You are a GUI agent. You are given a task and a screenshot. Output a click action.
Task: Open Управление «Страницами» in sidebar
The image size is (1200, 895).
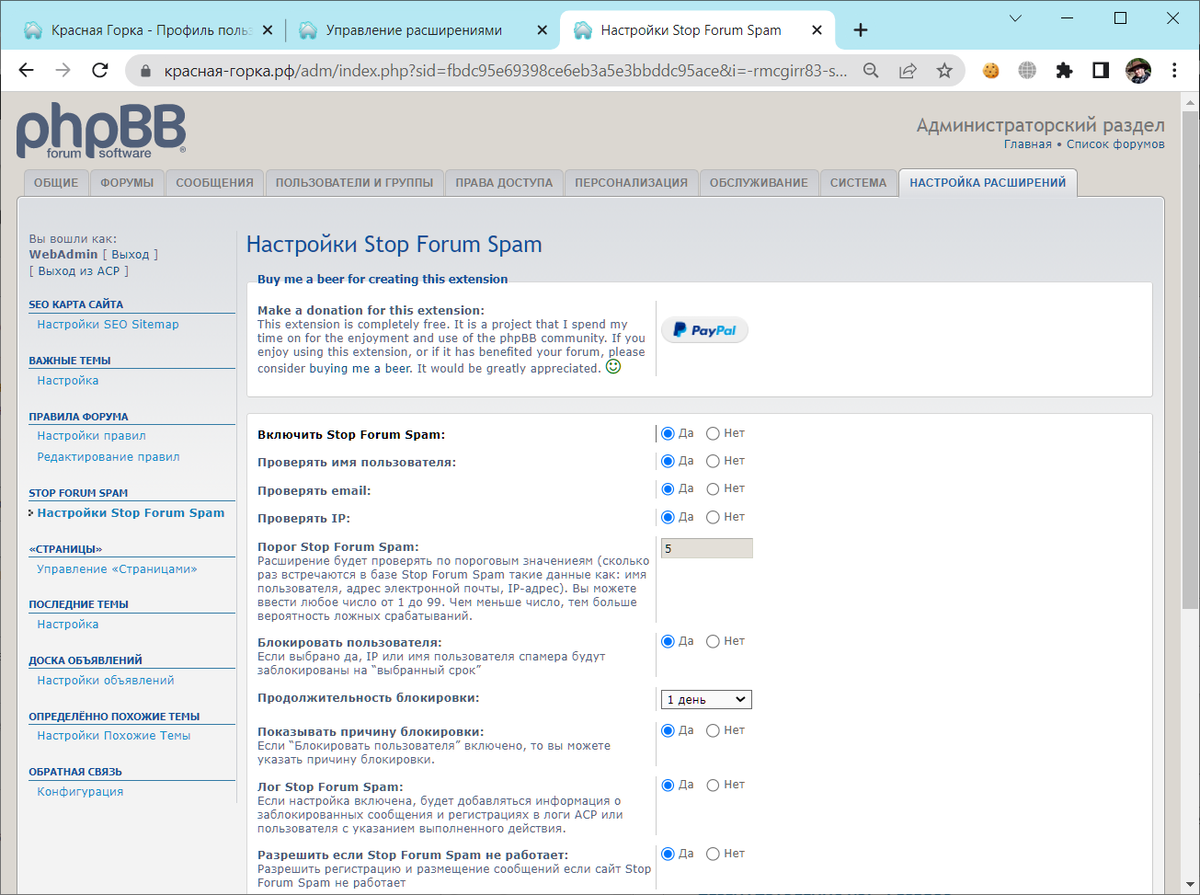(117, 569)
